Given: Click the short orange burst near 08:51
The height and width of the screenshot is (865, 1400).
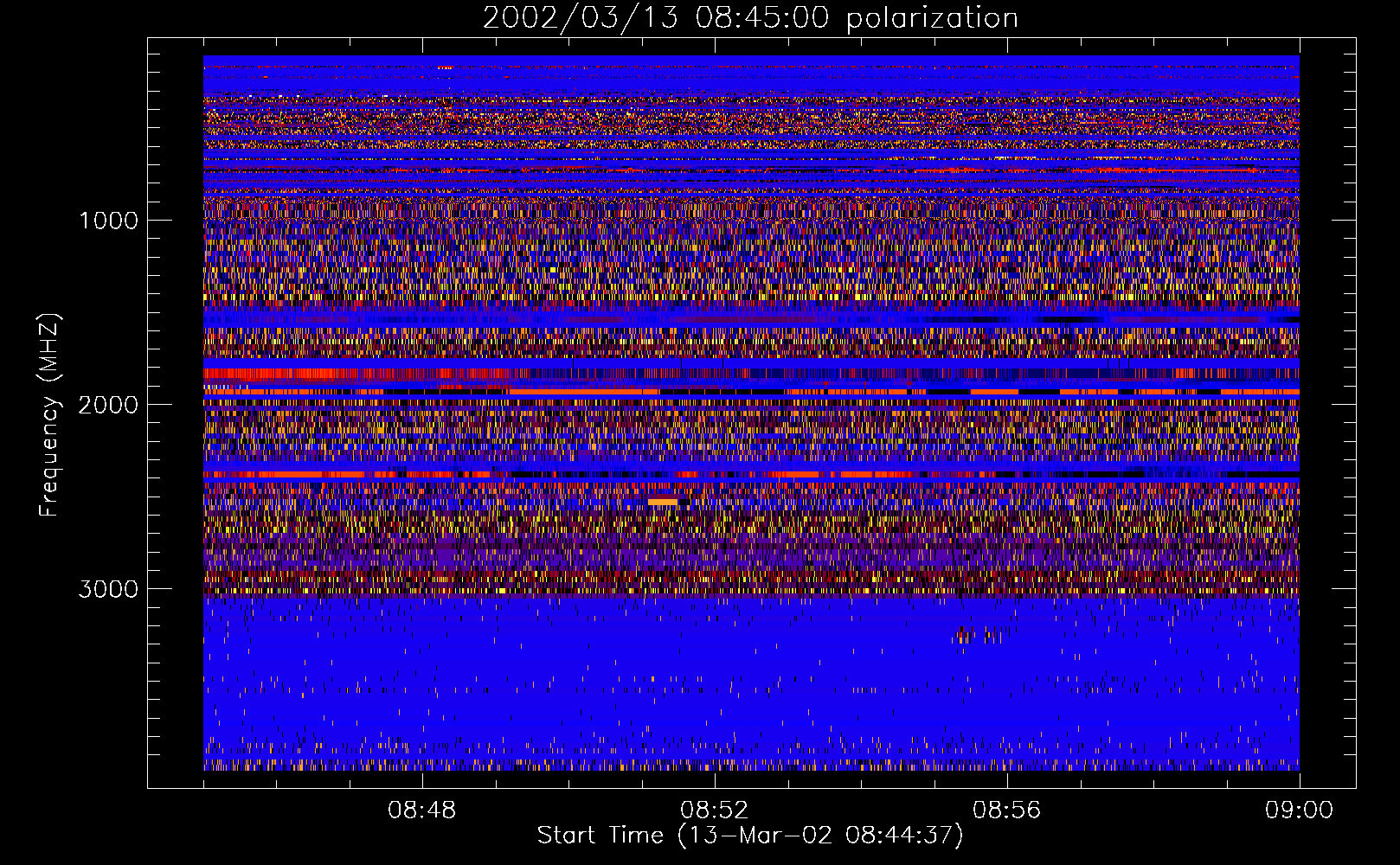Looking at the screenshot, I should 663,502.
